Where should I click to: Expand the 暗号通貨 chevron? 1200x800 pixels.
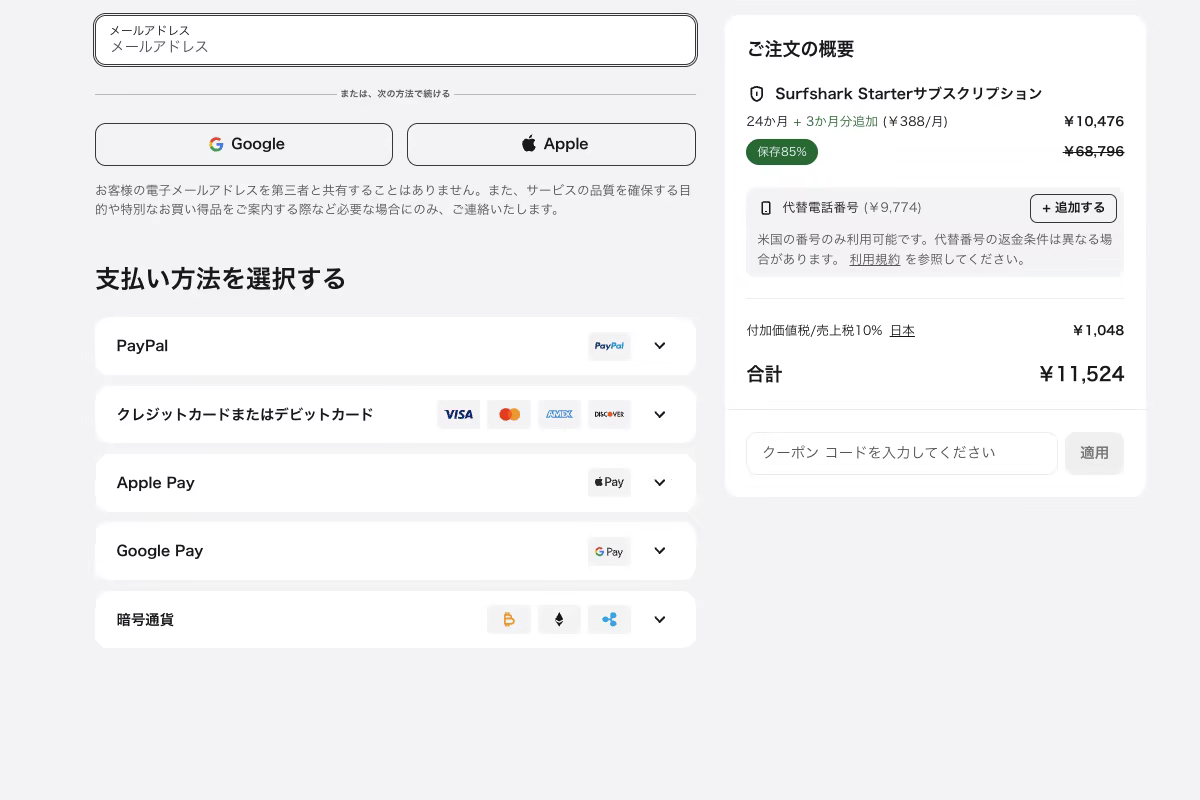pos(660,620)
